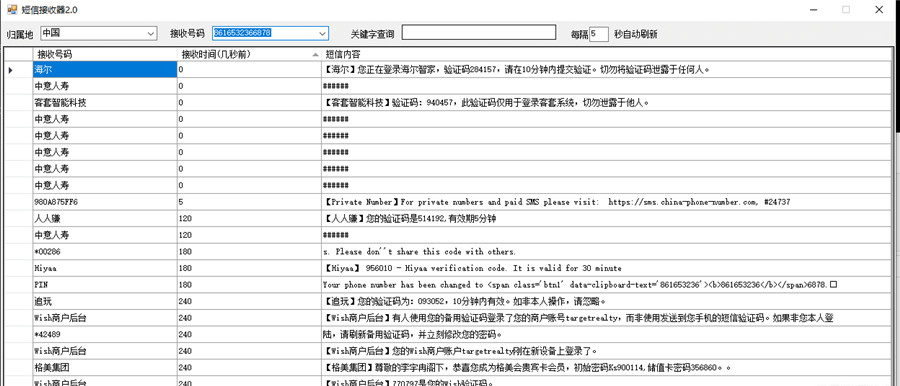The height and width of the screenshot is (386, 900).
Task: Click the 客套智能科技 验证码 940457 message
Action: click(606, 103)
